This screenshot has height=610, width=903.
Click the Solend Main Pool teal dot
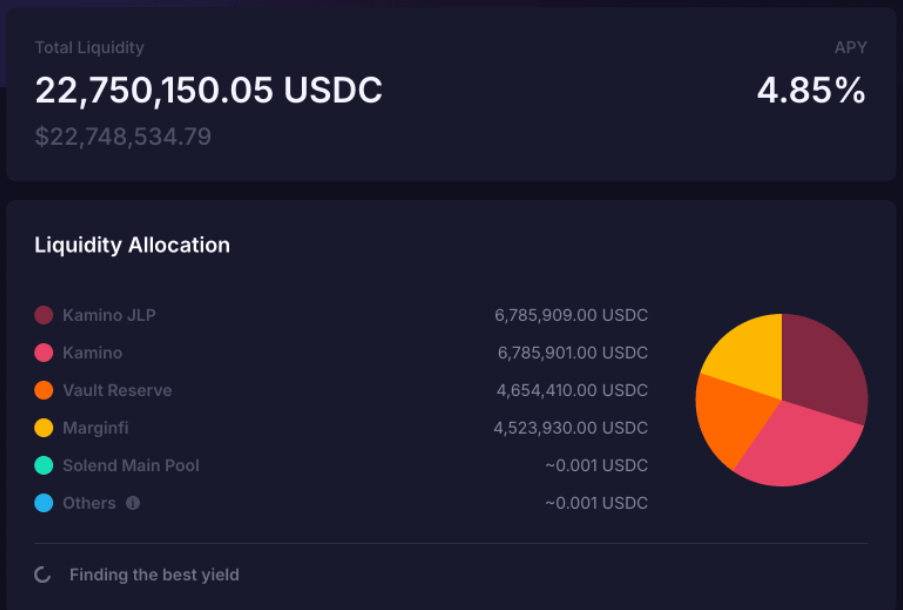[44, 465]
